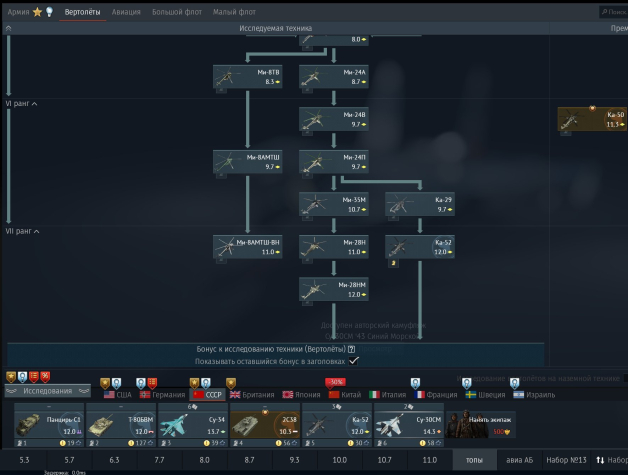
Task: Switch to the Авиация tab
Action: pos(126,12)
